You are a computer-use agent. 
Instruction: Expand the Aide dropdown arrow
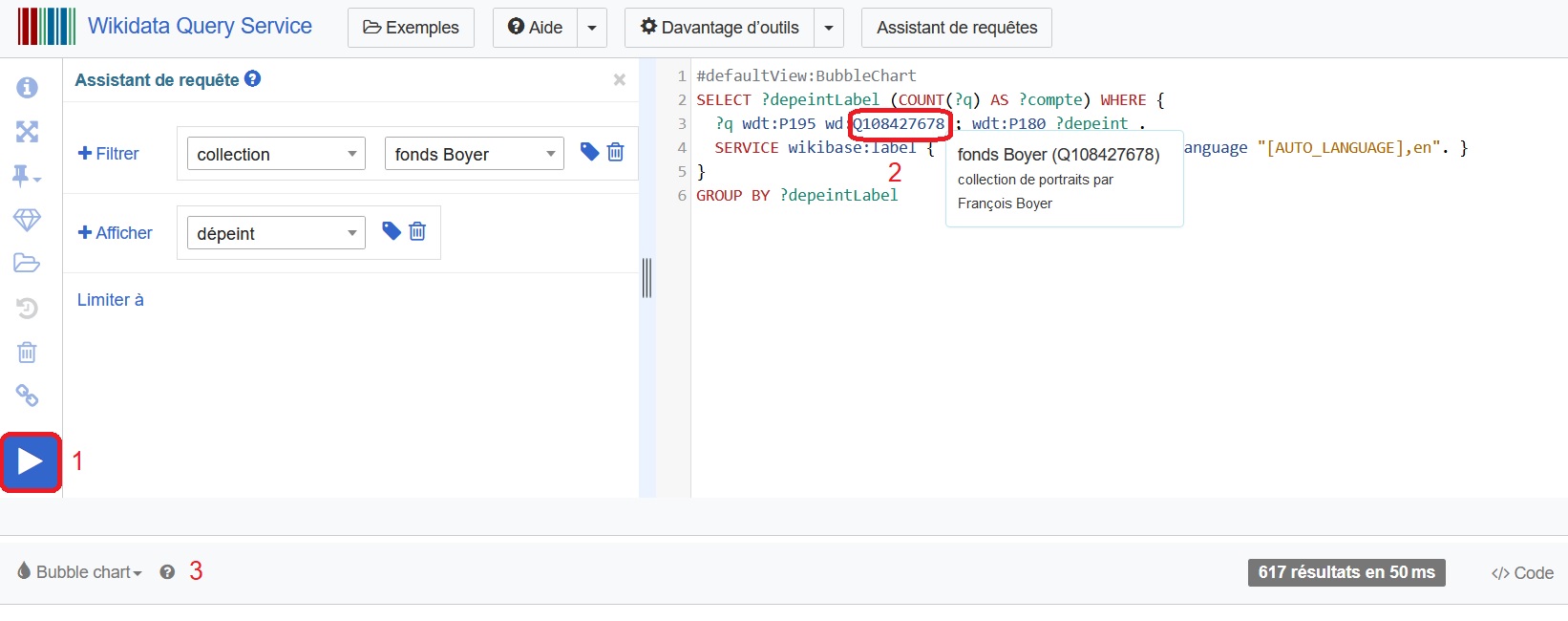pyautogui.click(x=592, y=28)
